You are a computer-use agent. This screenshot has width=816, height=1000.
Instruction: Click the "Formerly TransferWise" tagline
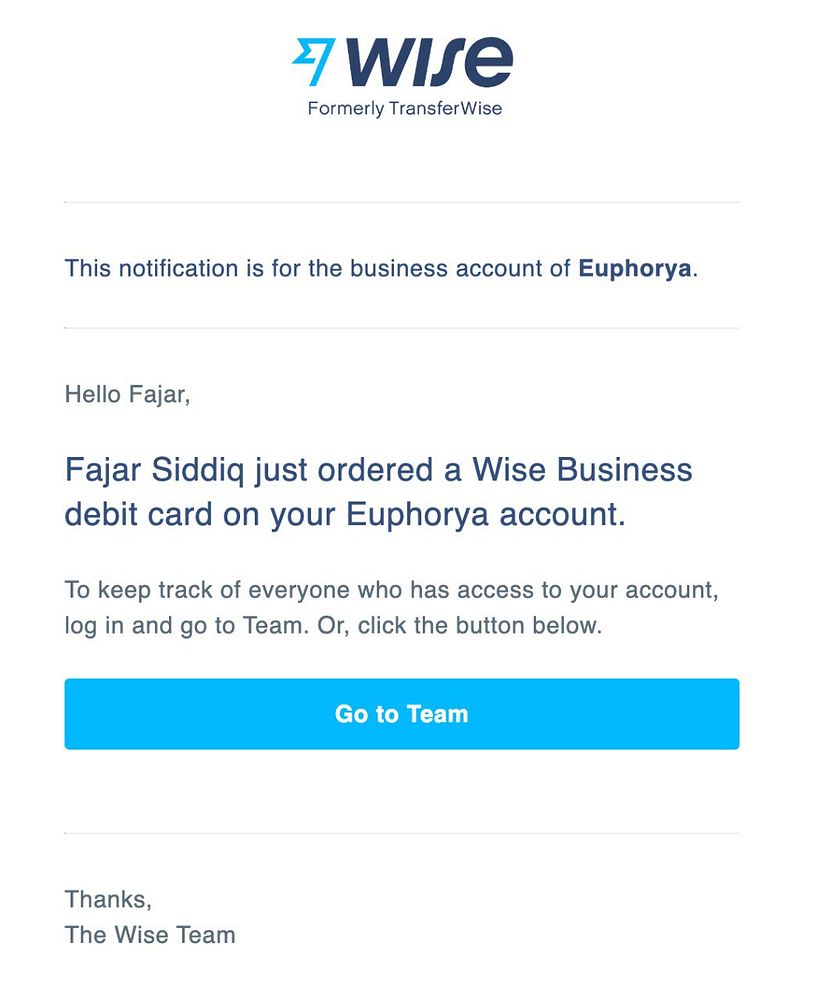(x=405, y=109)
